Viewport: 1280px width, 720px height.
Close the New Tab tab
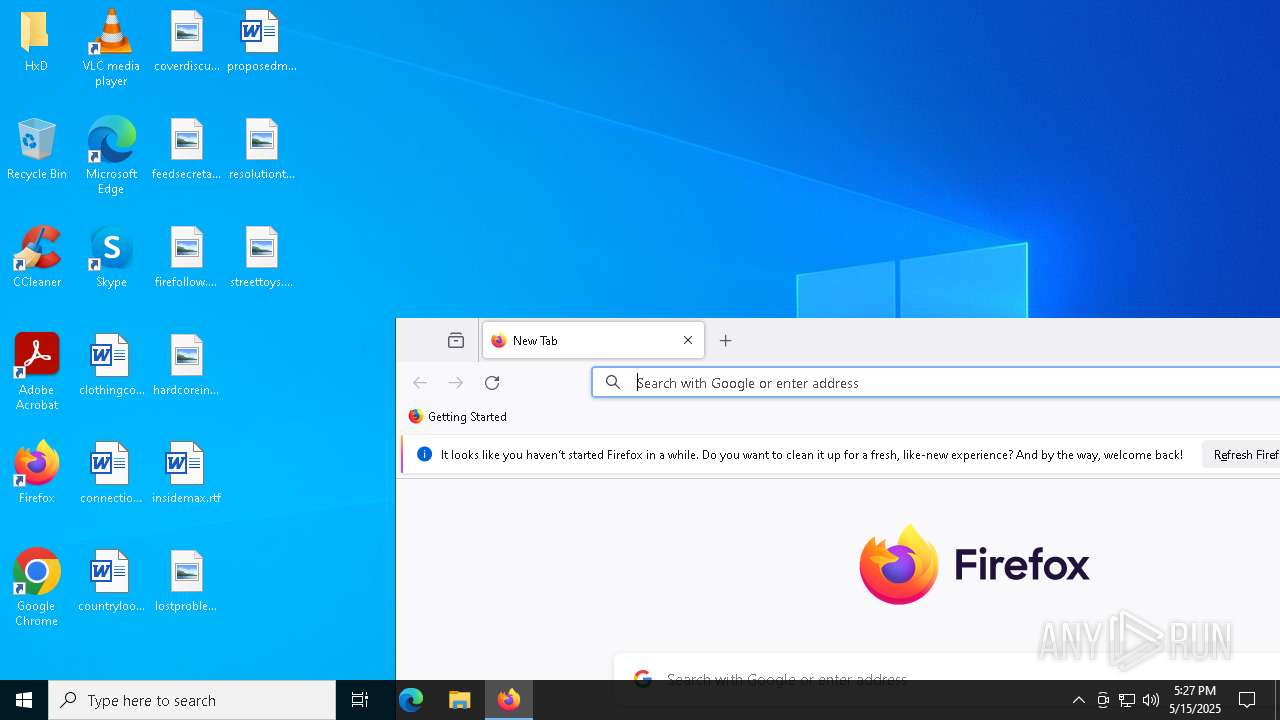[x=688, y=341]
